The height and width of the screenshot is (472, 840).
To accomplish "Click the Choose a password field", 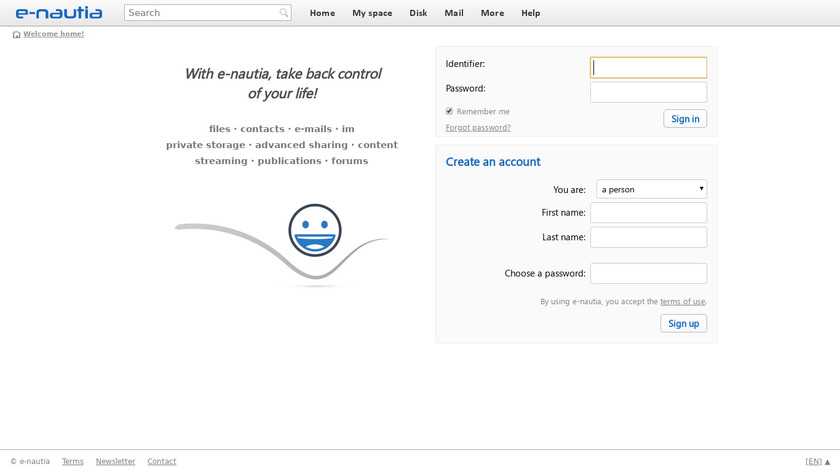I will pyautogui.click(x=648, y=273).
